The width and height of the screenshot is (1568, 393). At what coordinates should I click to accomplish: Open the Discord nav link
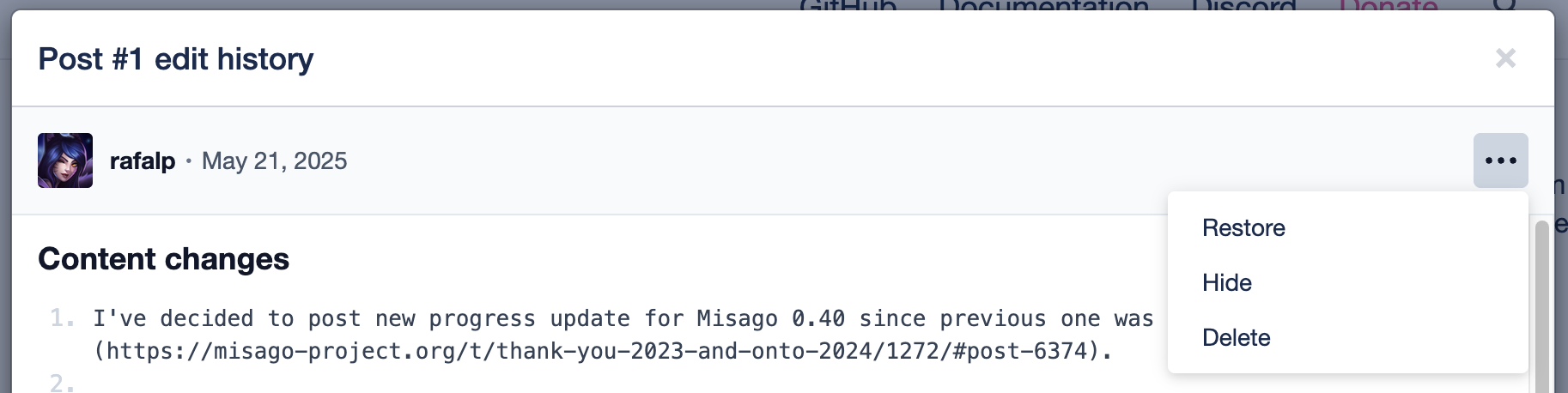(1243, 6)
